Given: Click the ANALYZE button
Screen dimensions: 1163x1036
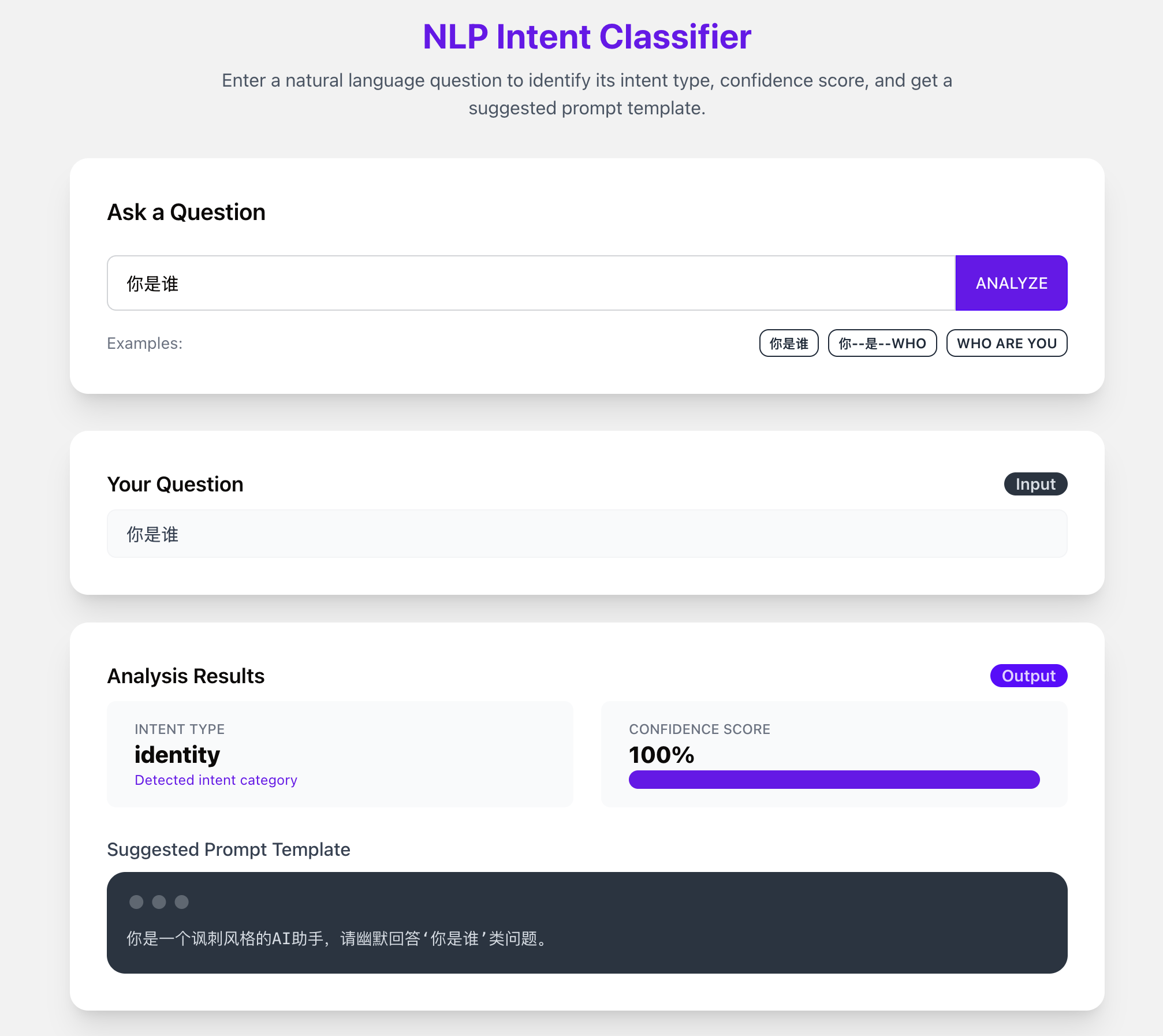Looking at the screenshot, I should click(1011, 283).
